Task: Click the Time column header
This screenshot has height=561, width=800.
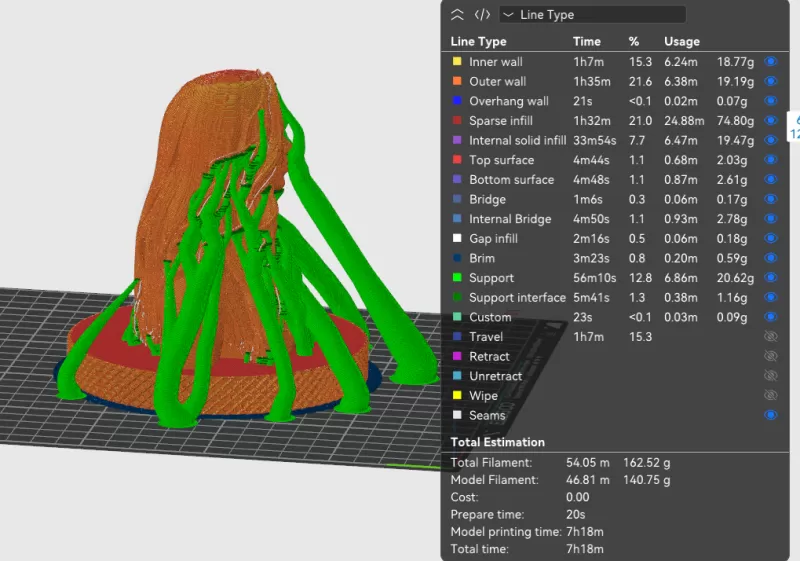Action: [587, 42]
